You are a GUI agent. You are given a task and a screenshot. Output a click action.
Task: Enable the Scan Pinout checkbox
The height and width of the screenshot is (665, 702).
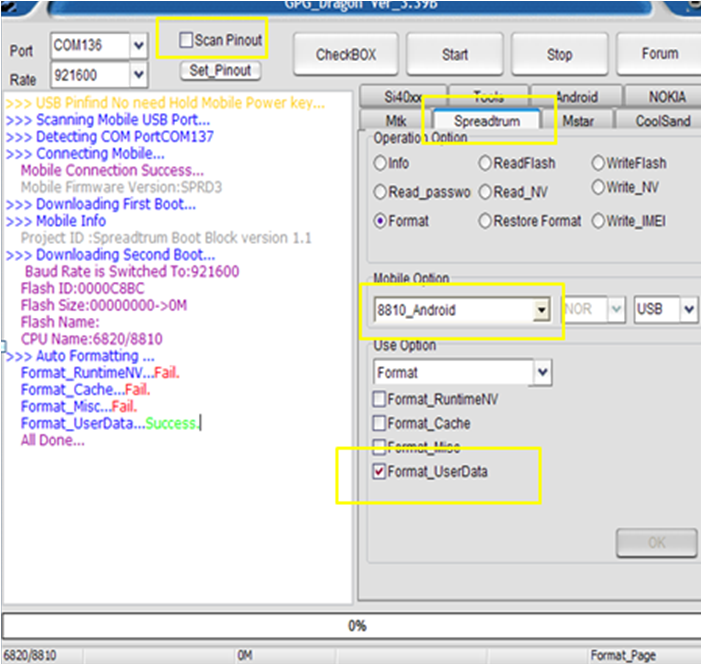(186, 41)
